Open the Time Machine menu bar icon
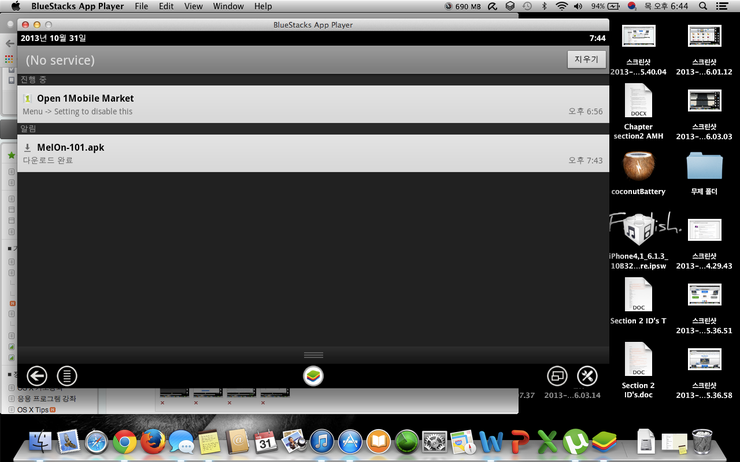 point(527,6)
